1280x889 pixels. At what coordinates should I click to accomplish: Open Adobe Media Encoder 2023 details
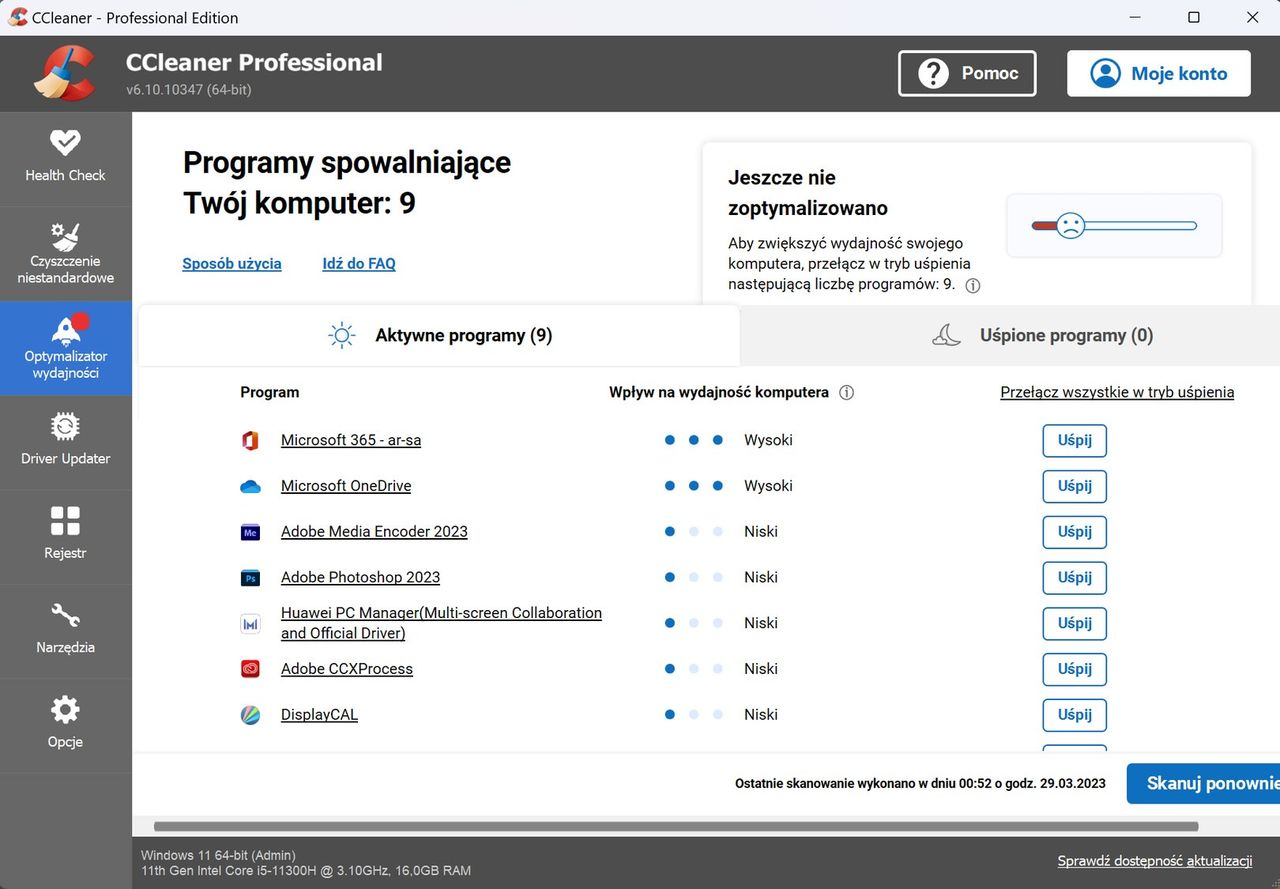click(x=374, y=532)
